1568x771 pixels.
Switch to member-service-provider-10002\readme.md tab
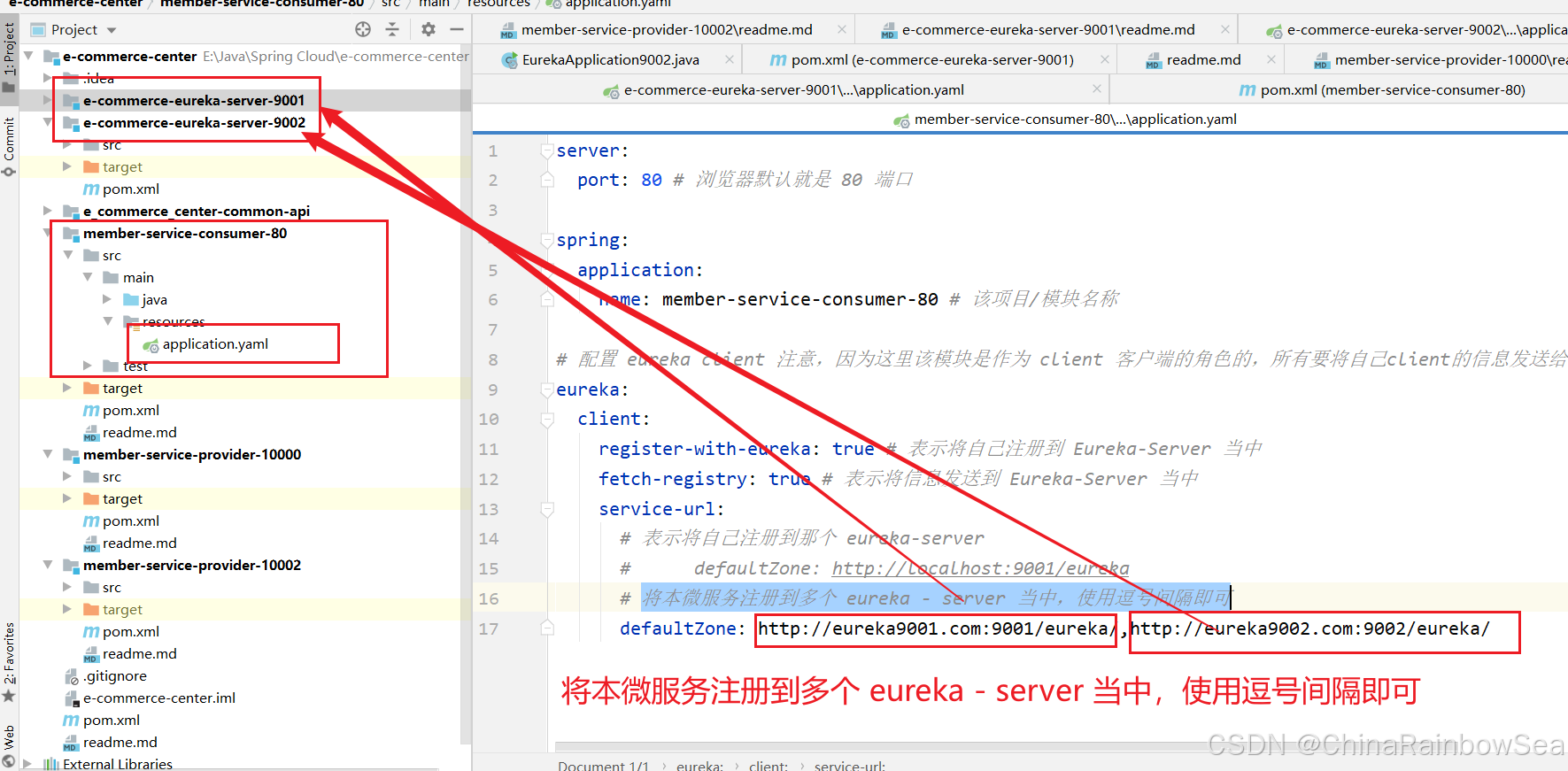tap(667, 29)
